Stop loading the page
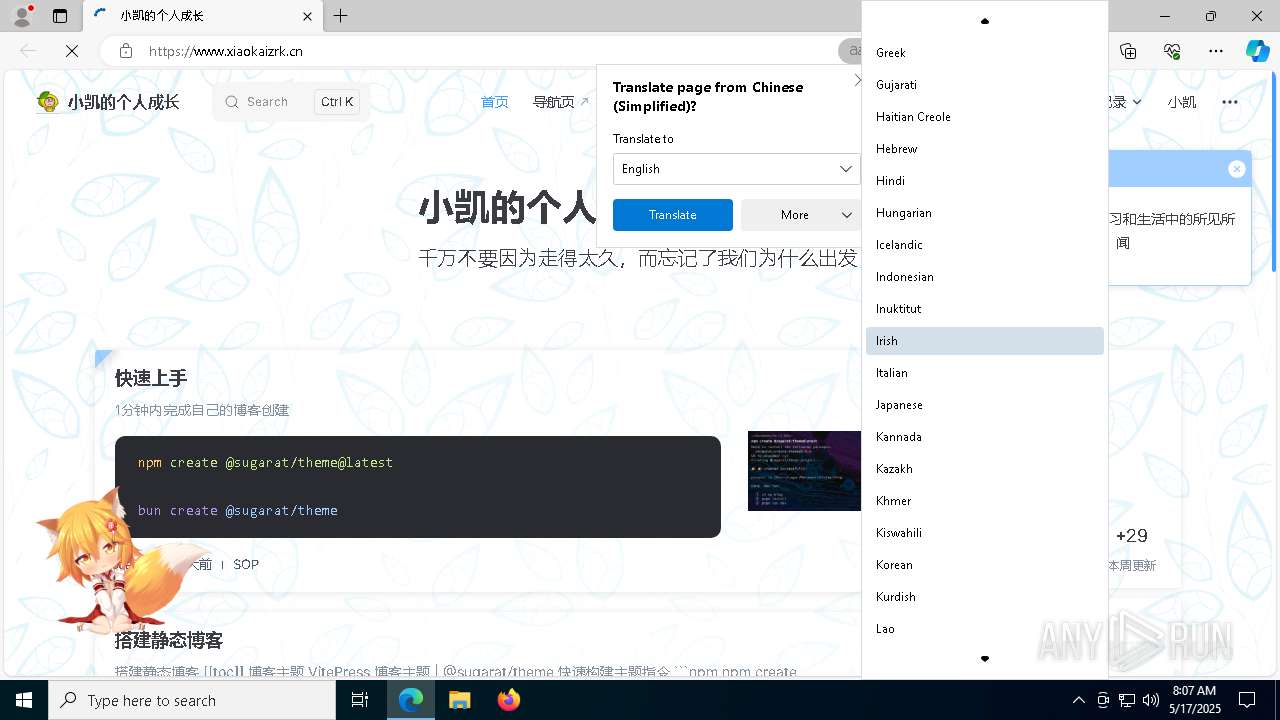 tap(72, 51)
